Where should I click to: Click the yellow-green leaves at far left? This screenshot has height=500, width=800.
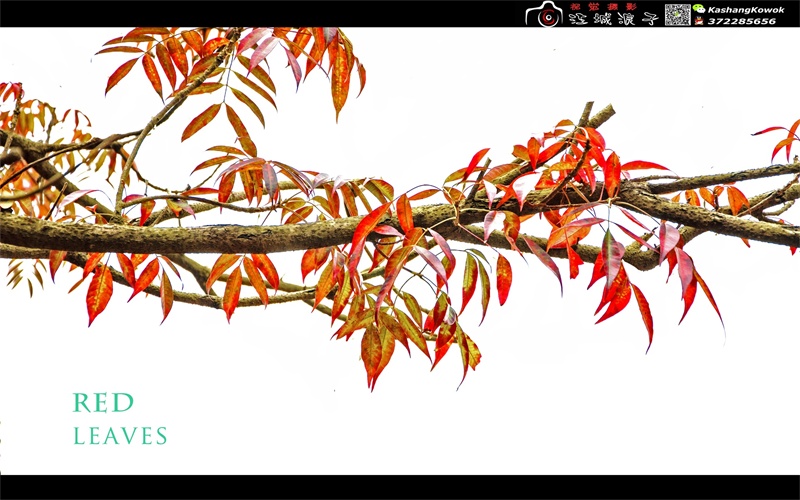[25, 268]
